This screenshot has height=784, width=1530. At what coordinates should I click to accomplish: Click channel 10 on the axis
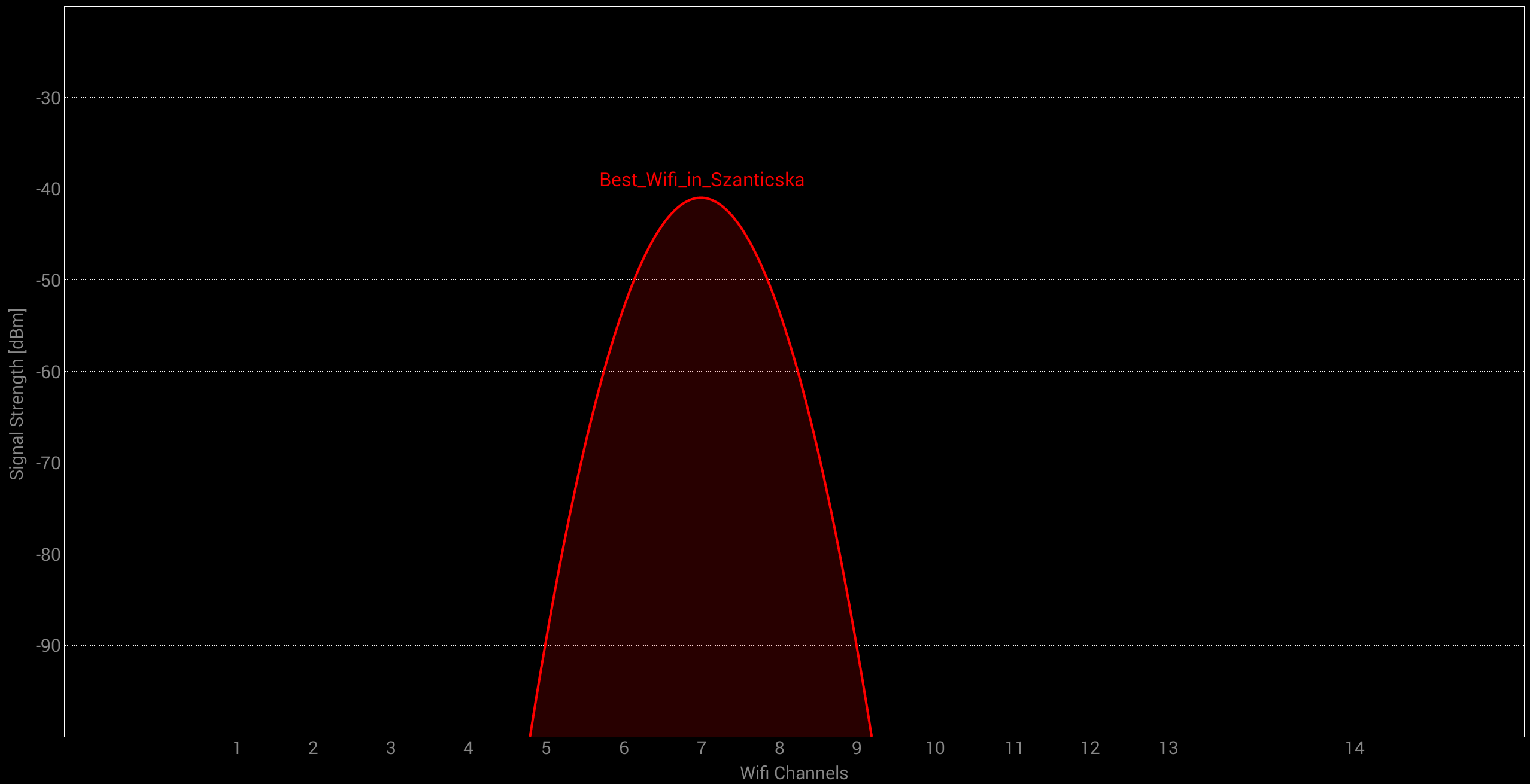tap(935, 748)
